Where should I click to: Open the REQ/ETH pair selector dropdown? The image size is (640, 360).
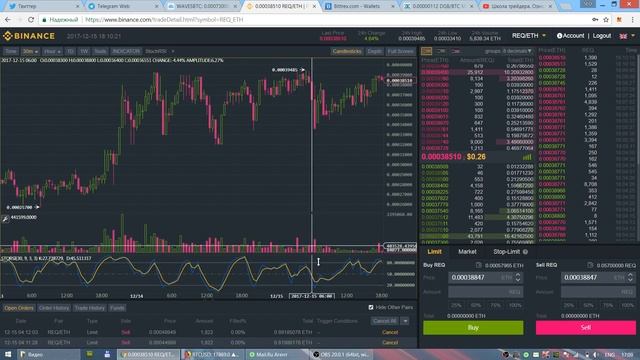[529, 36]
